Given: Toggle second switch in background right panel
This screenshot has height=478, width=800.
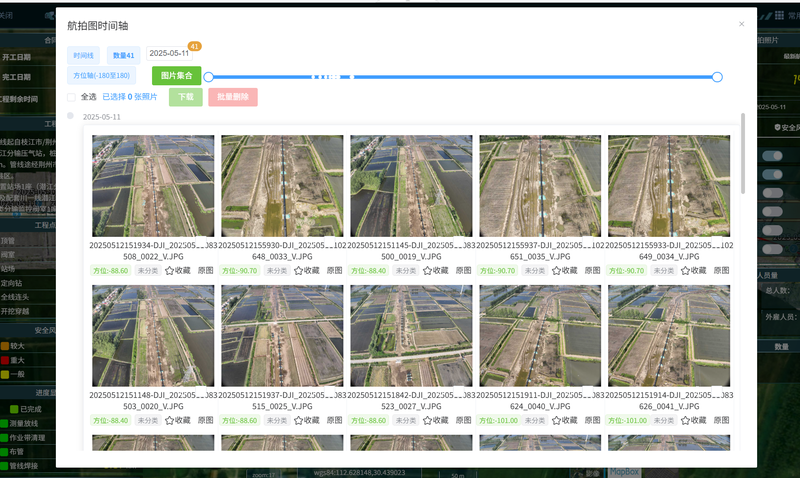Looking at the screenshot, I should coord(772,174).
